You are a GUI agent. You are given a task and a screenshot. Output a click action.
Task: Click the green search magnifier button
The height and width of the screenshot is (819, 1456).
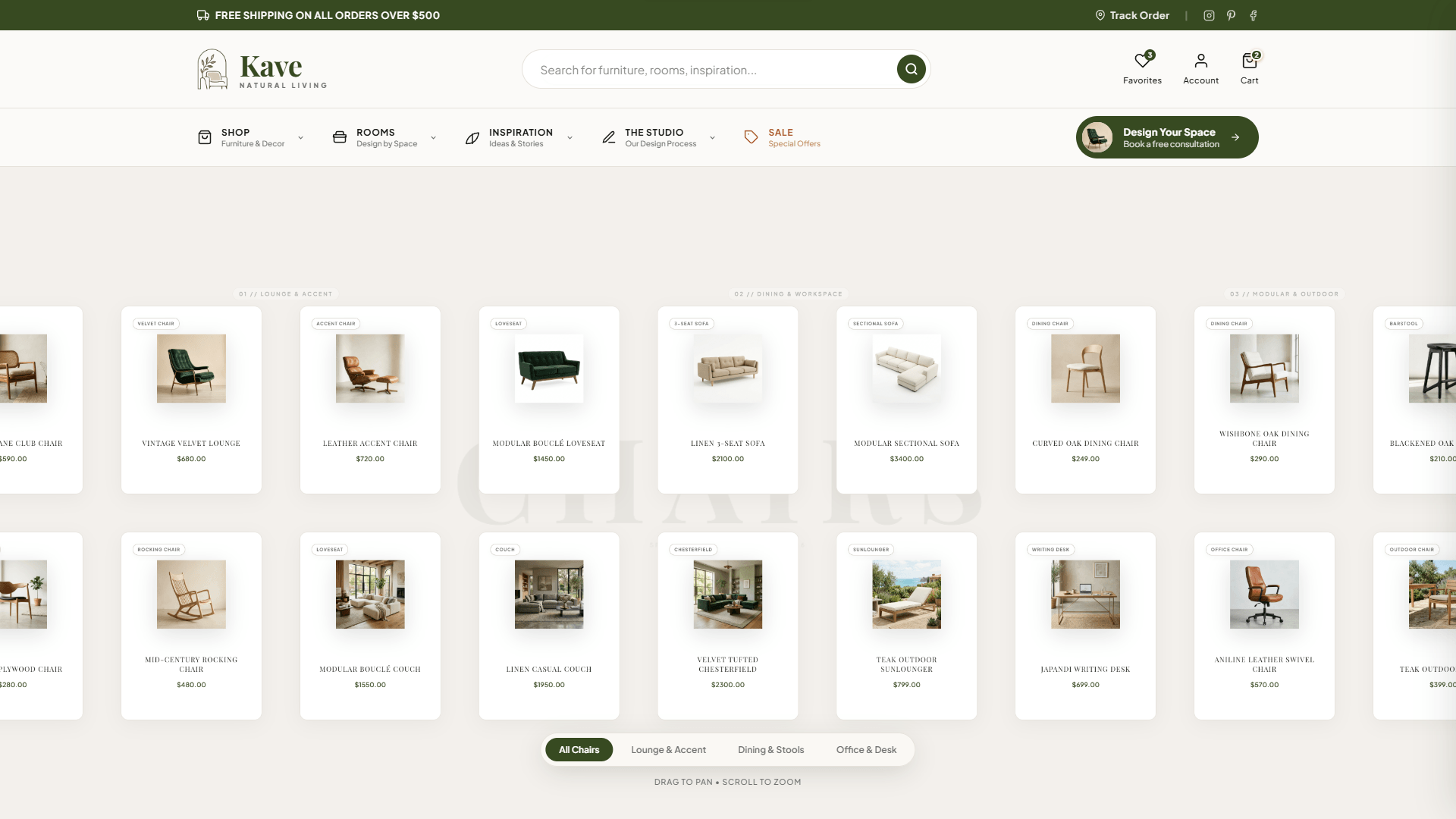[911, 69]
